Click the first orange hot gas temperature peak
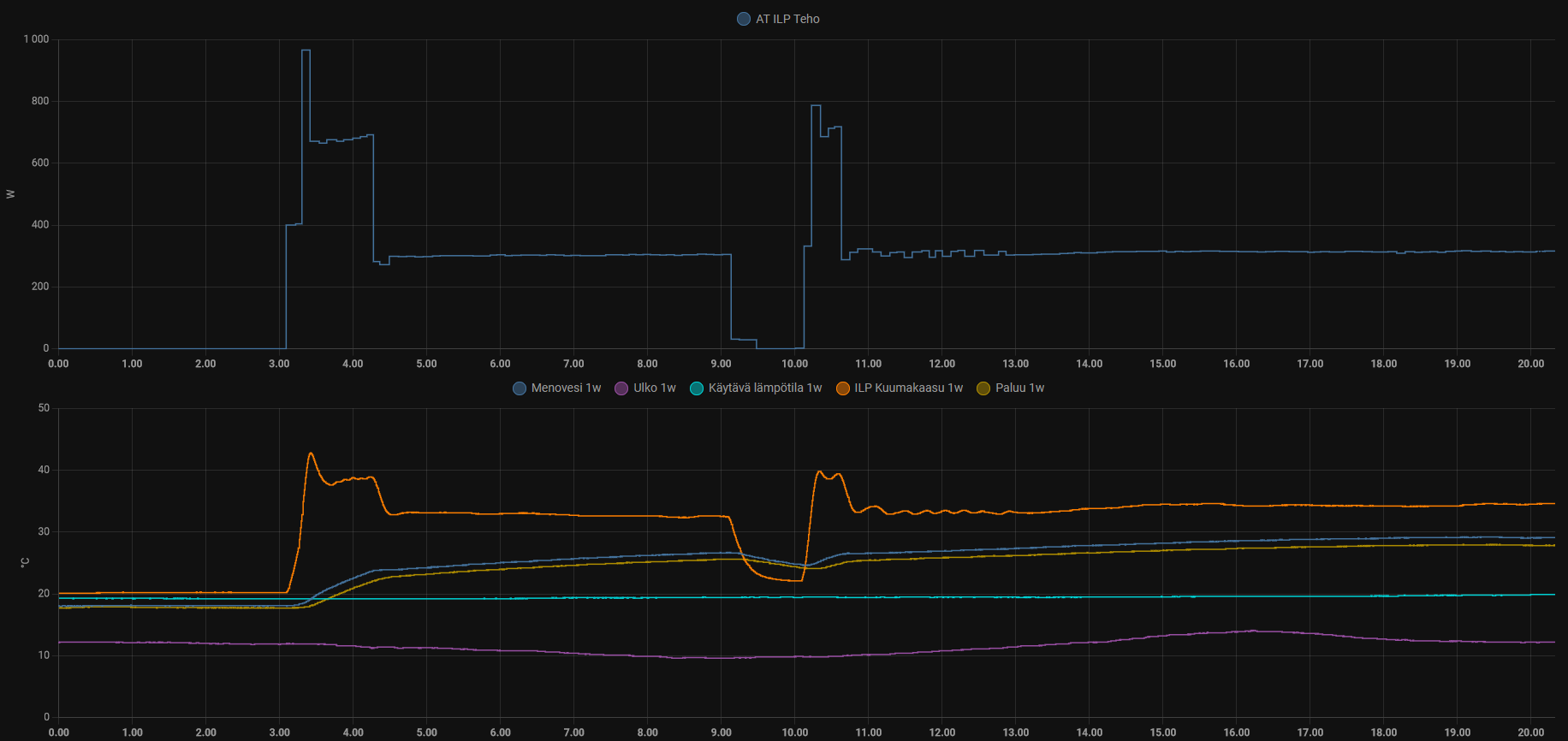Screen dimensions: 1568x741 click(x=311, y=453)
